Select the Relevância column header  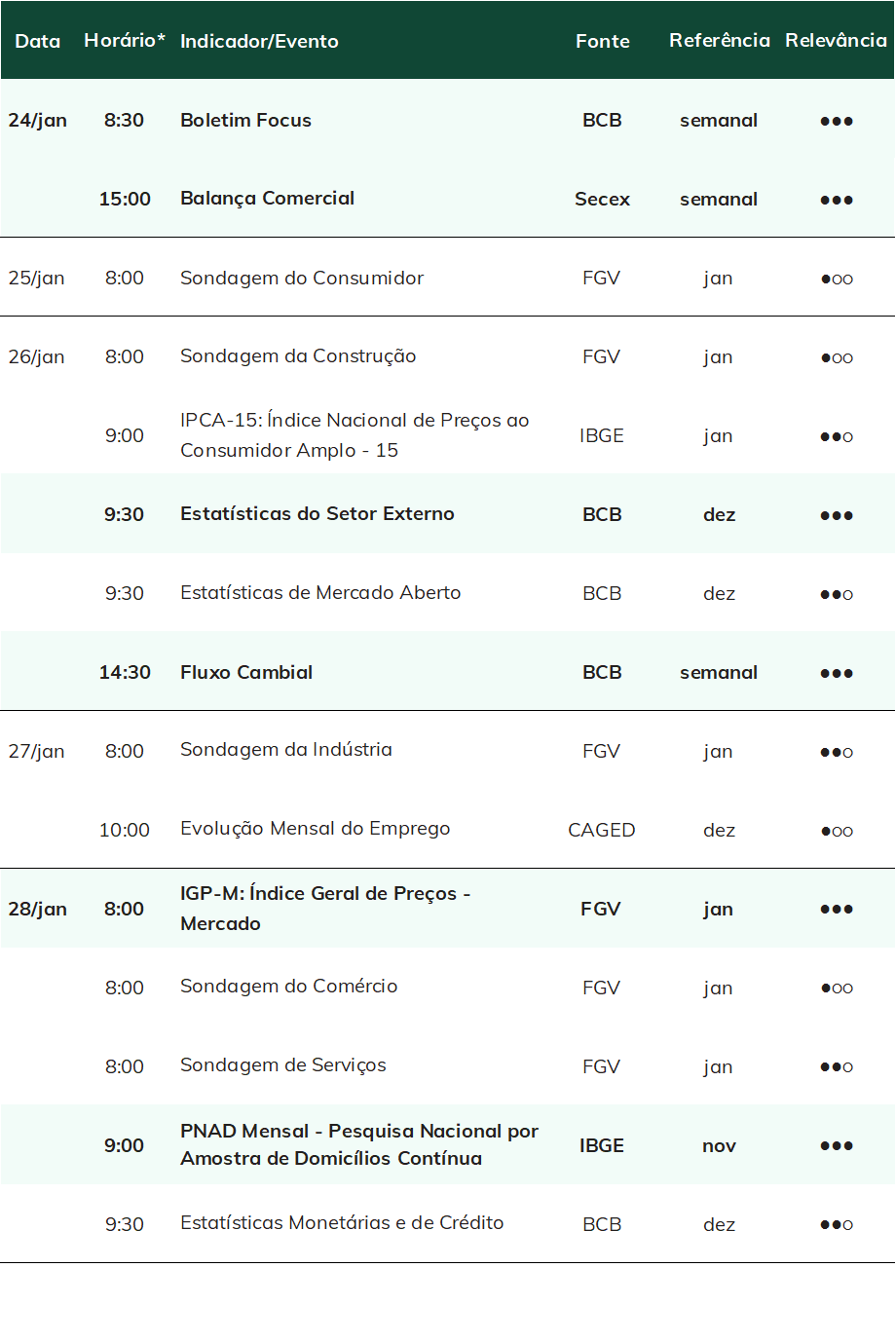837,40
